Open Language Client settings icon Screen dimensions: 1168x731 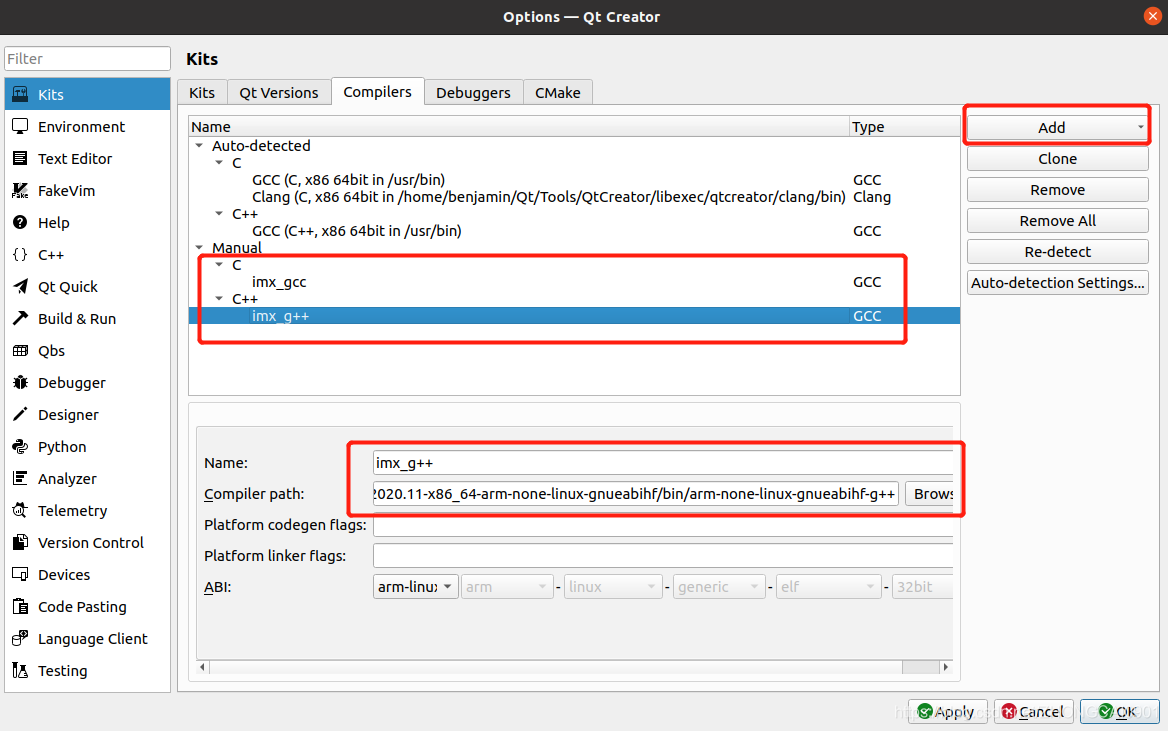(20, 639)
